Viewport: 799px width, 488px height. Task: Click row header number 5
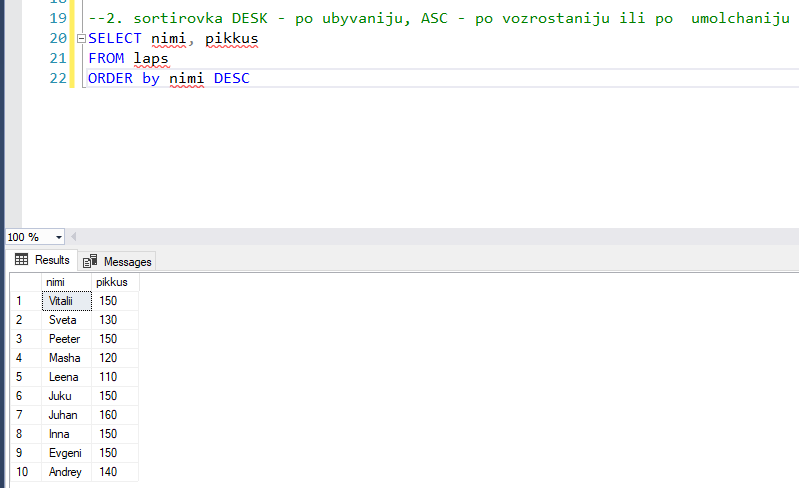point(26,377)
